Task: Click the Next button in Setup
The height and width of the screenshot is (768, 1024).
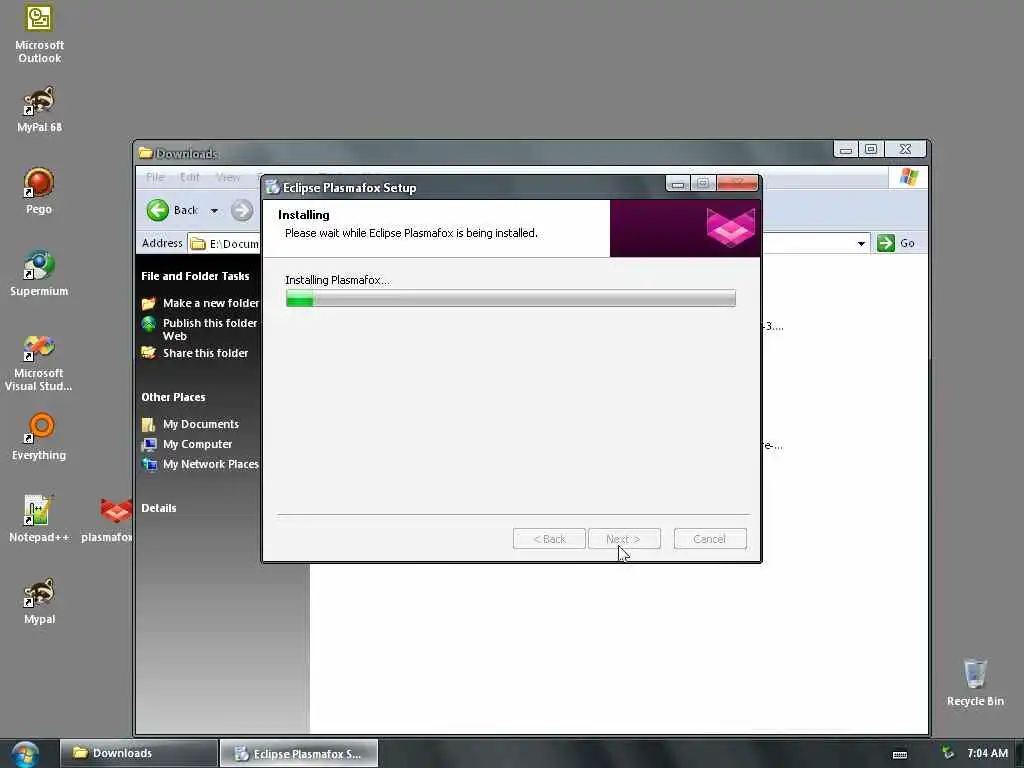Action: pos(624,539)
